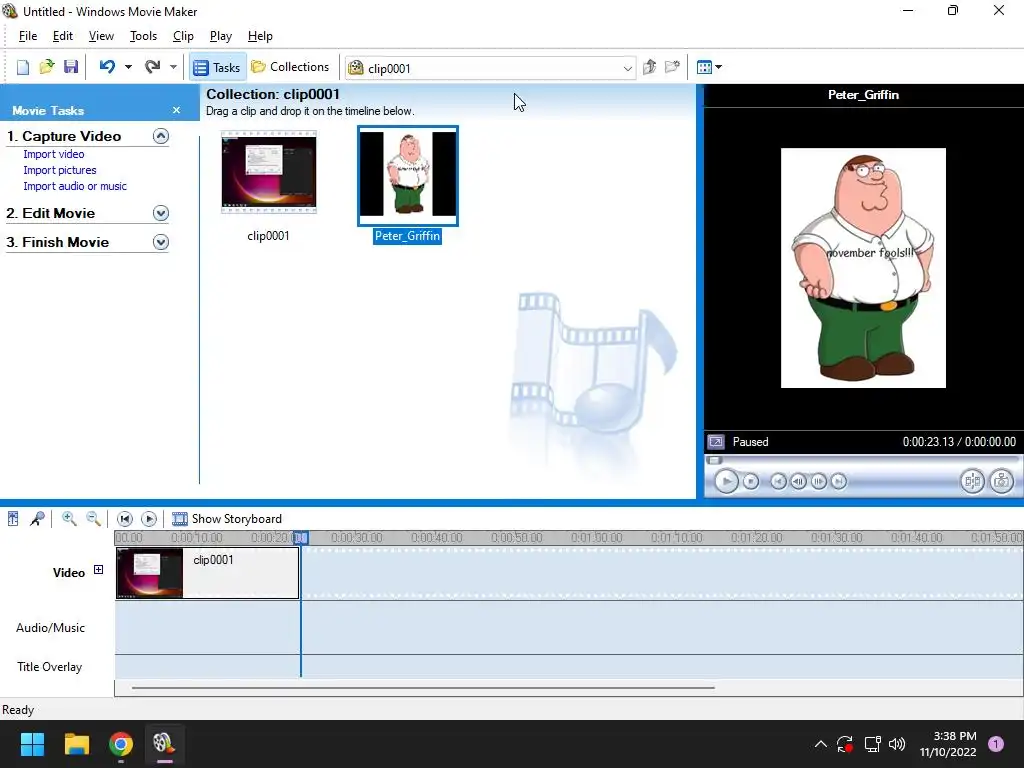This screenshot has height=768, width=1024.
Task: Close the Movie Tasks pane
Action: tap(176, 110)
